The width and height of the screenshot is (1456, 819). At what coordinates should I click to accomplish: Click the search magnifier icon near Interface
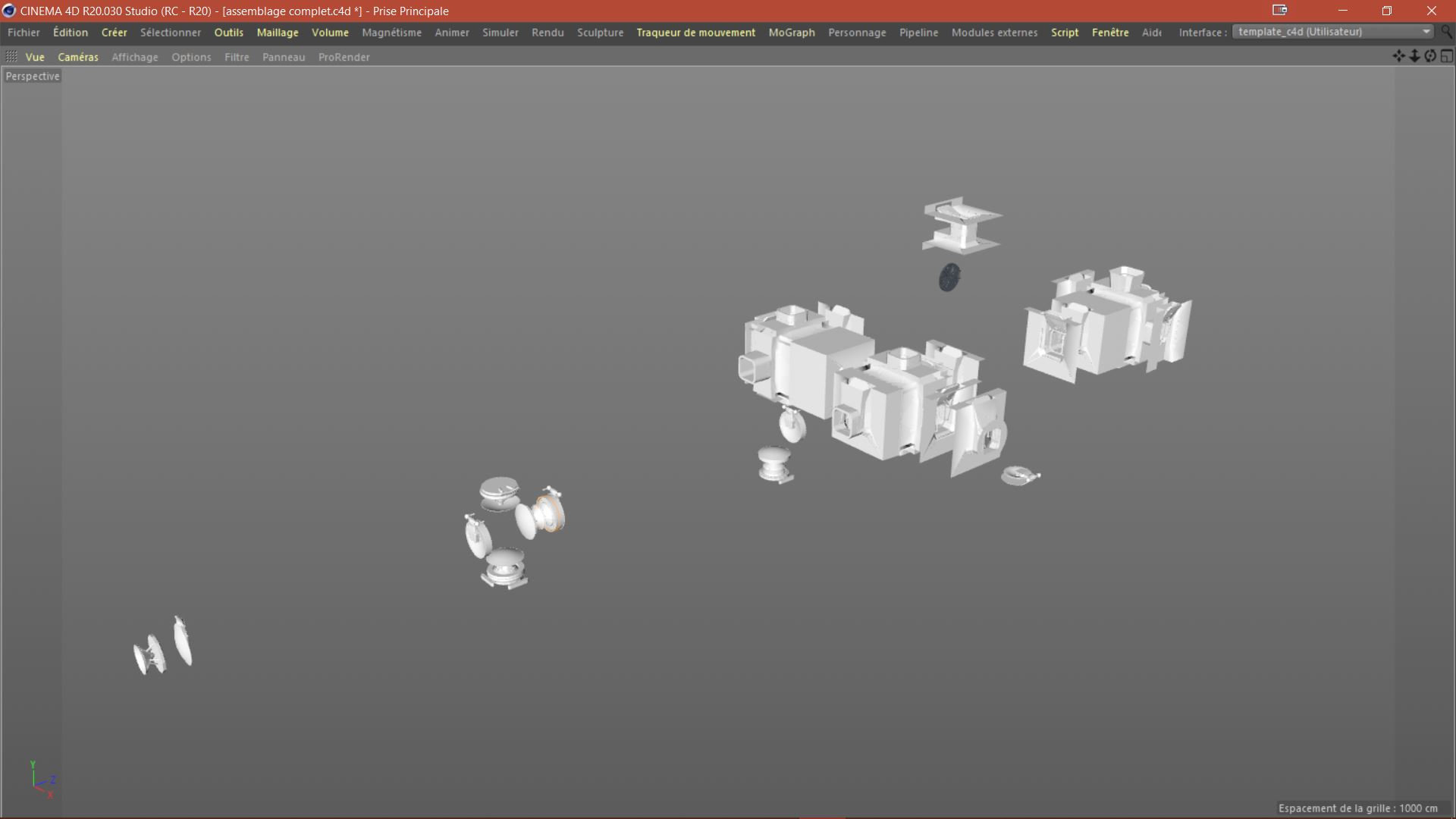(1447, 32)
